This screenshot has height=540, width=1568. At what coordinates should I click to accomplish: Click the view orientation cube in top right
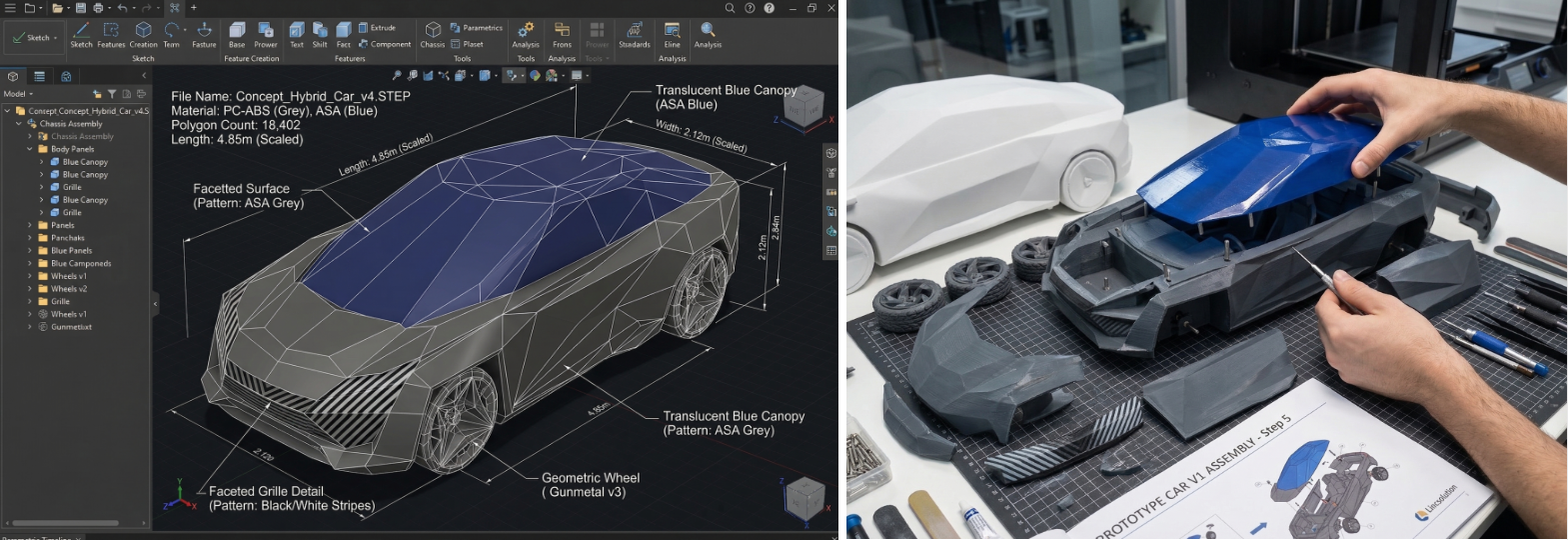[803, 106]
